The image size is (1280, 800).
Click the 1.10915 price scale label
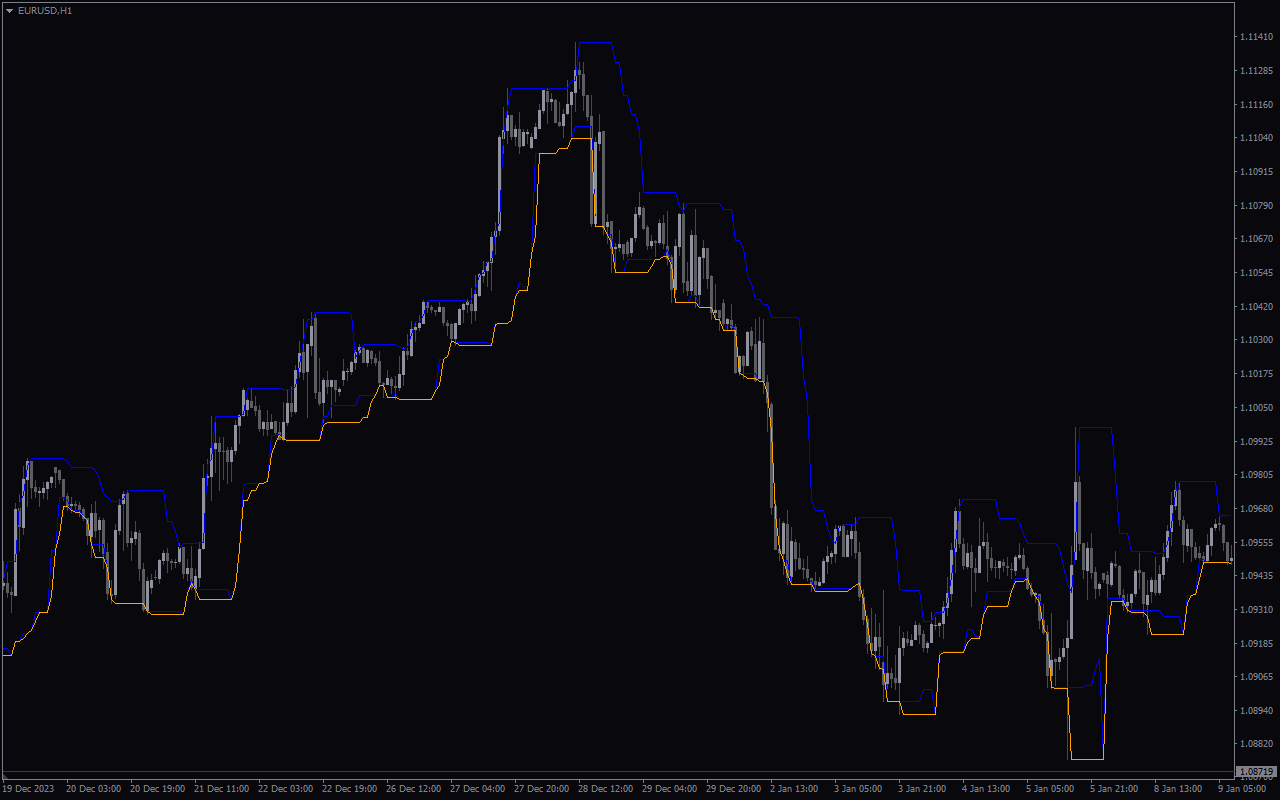click(x=1256, y=172)
